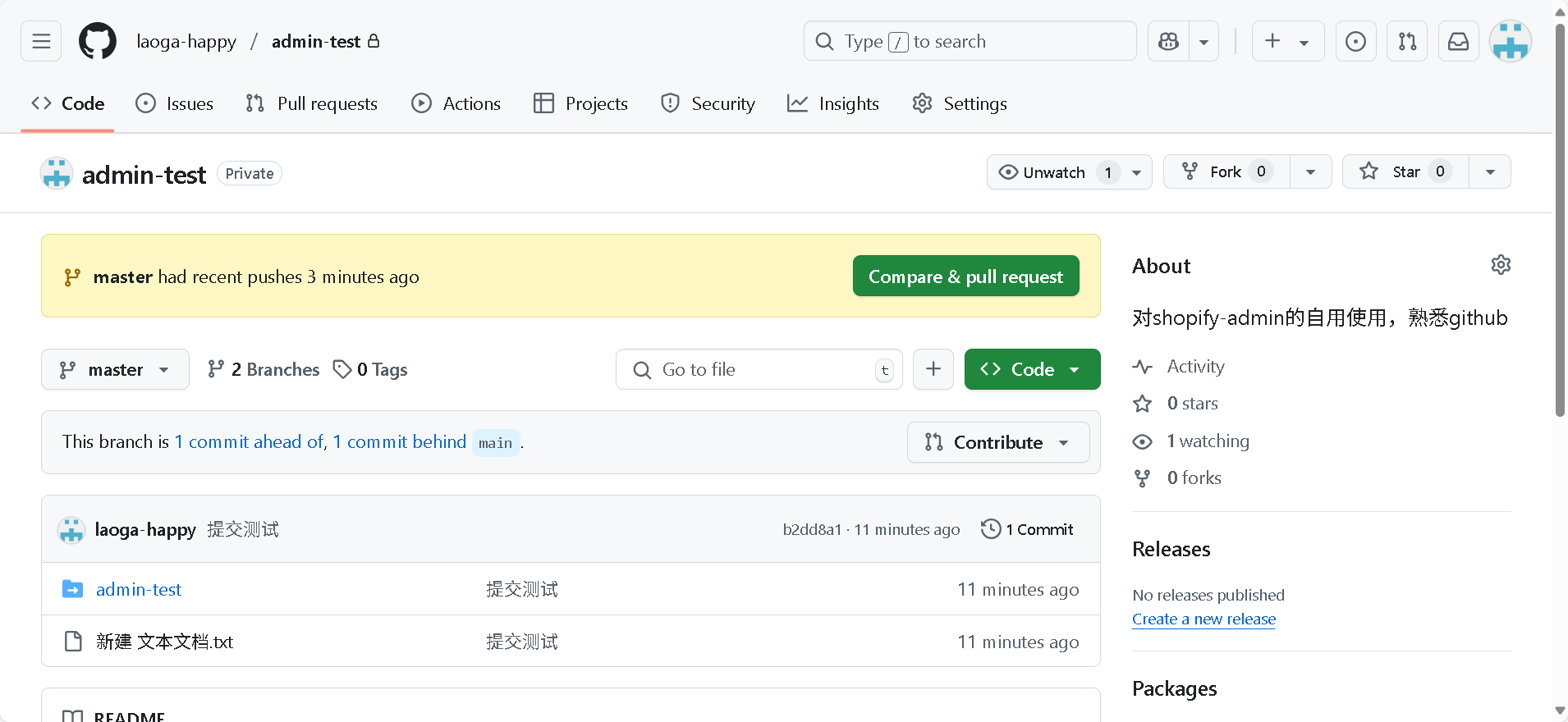Open the file 新建 文本文档.txt

(x=164, y=642)
